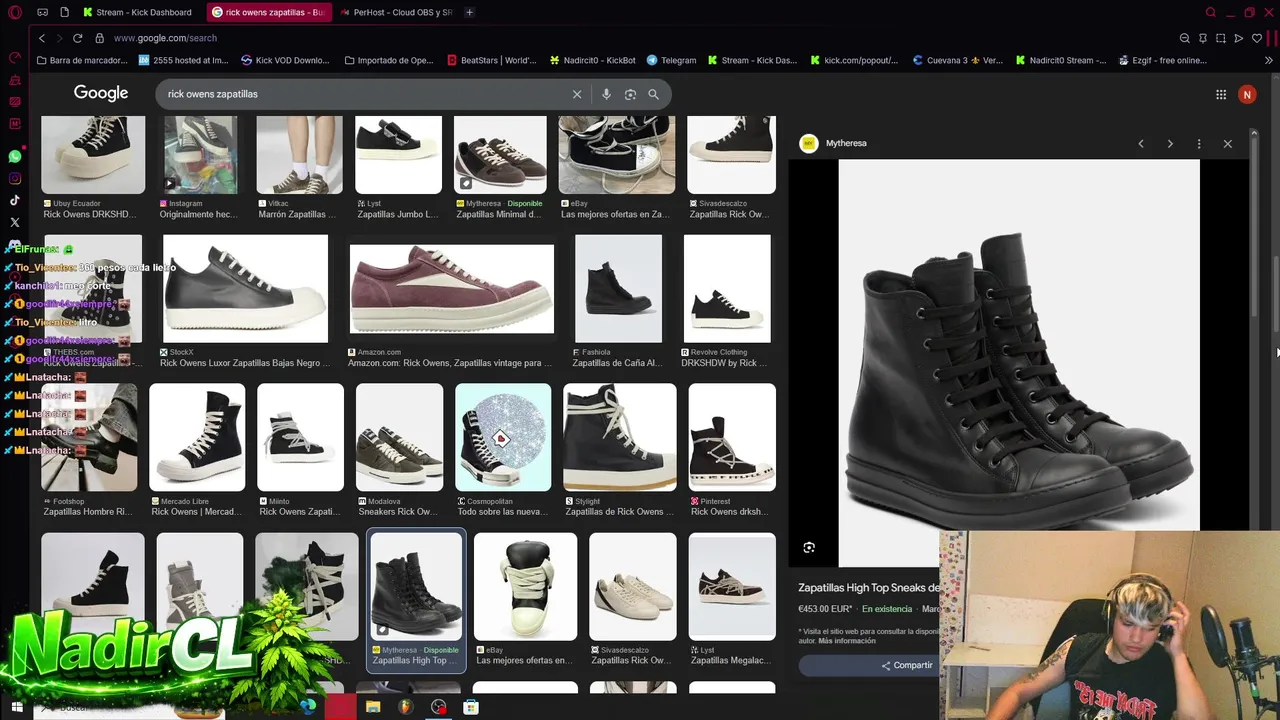1280x720 pixels.
Task: Open Mercado Libre Rick Owens thumbnail
Action: [197, 437]
